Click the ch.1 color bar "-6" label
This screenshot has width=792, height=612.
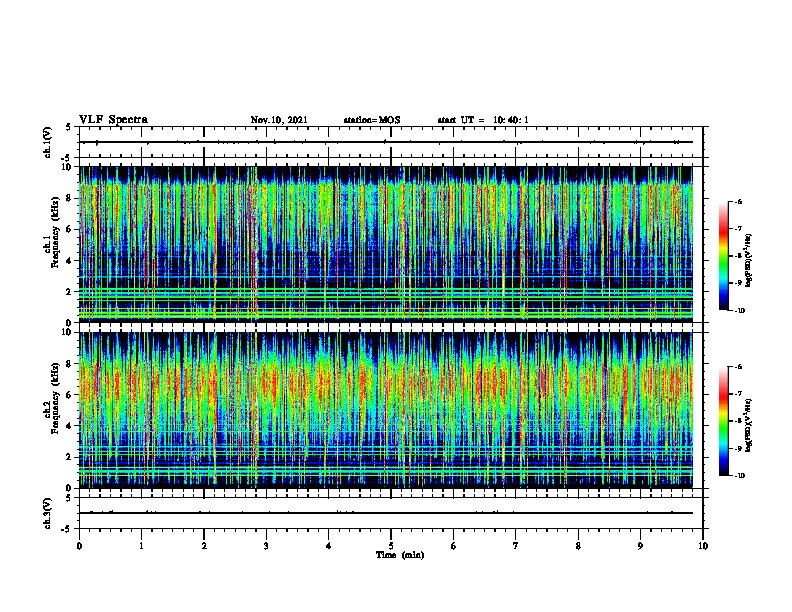(738, 201)
